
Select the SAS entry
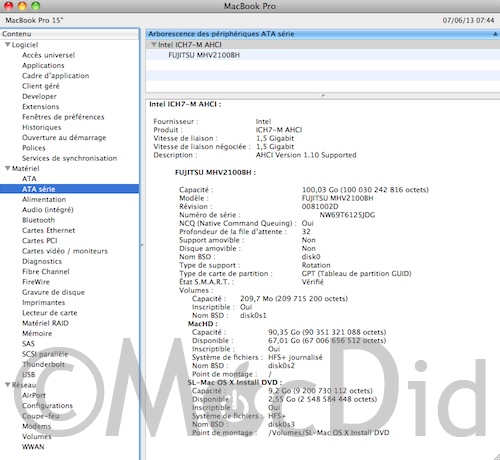(28, 344)
